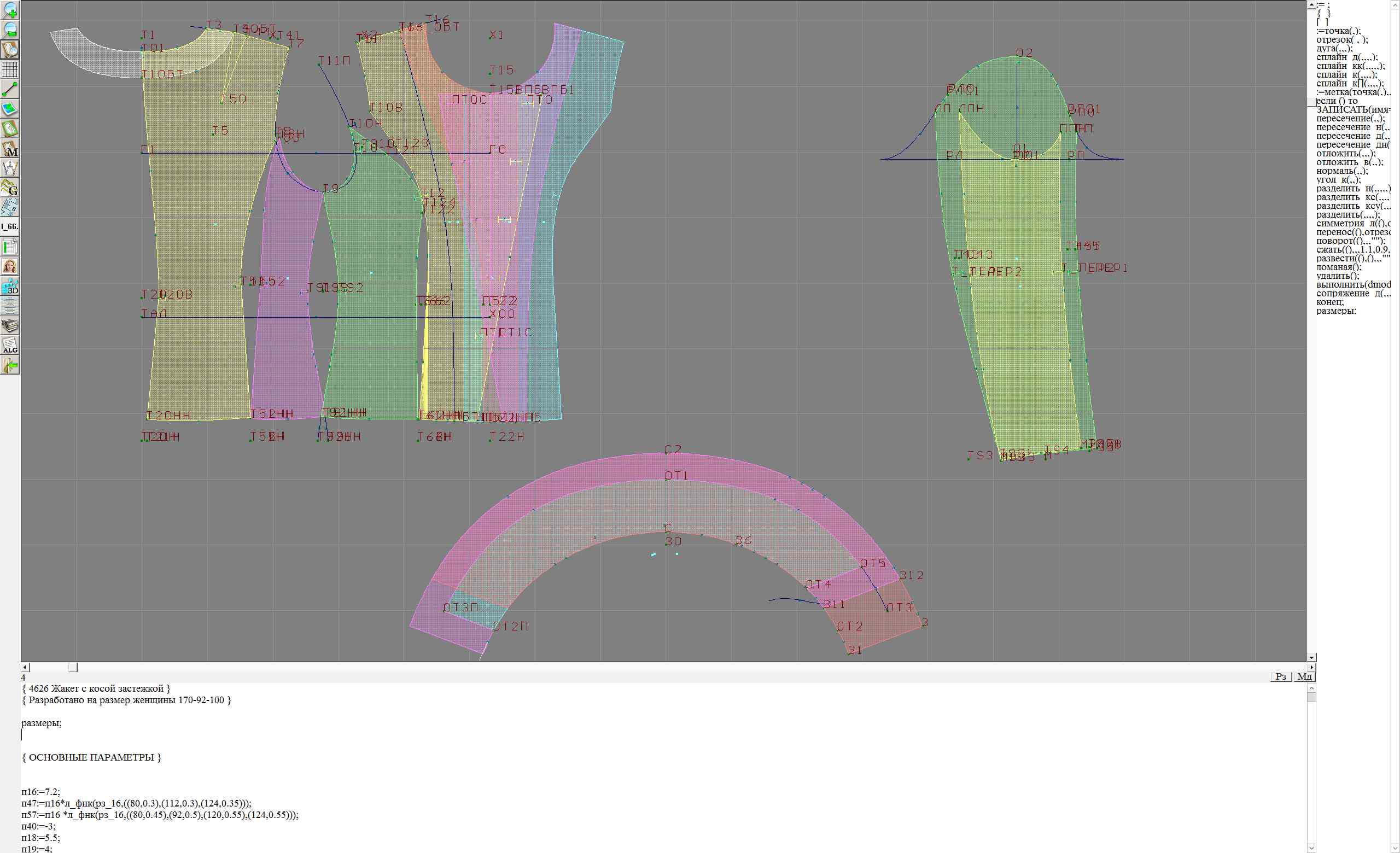
Task: Click the stacked books library icon
Action: pyautogui.click(x=10, y=325)
